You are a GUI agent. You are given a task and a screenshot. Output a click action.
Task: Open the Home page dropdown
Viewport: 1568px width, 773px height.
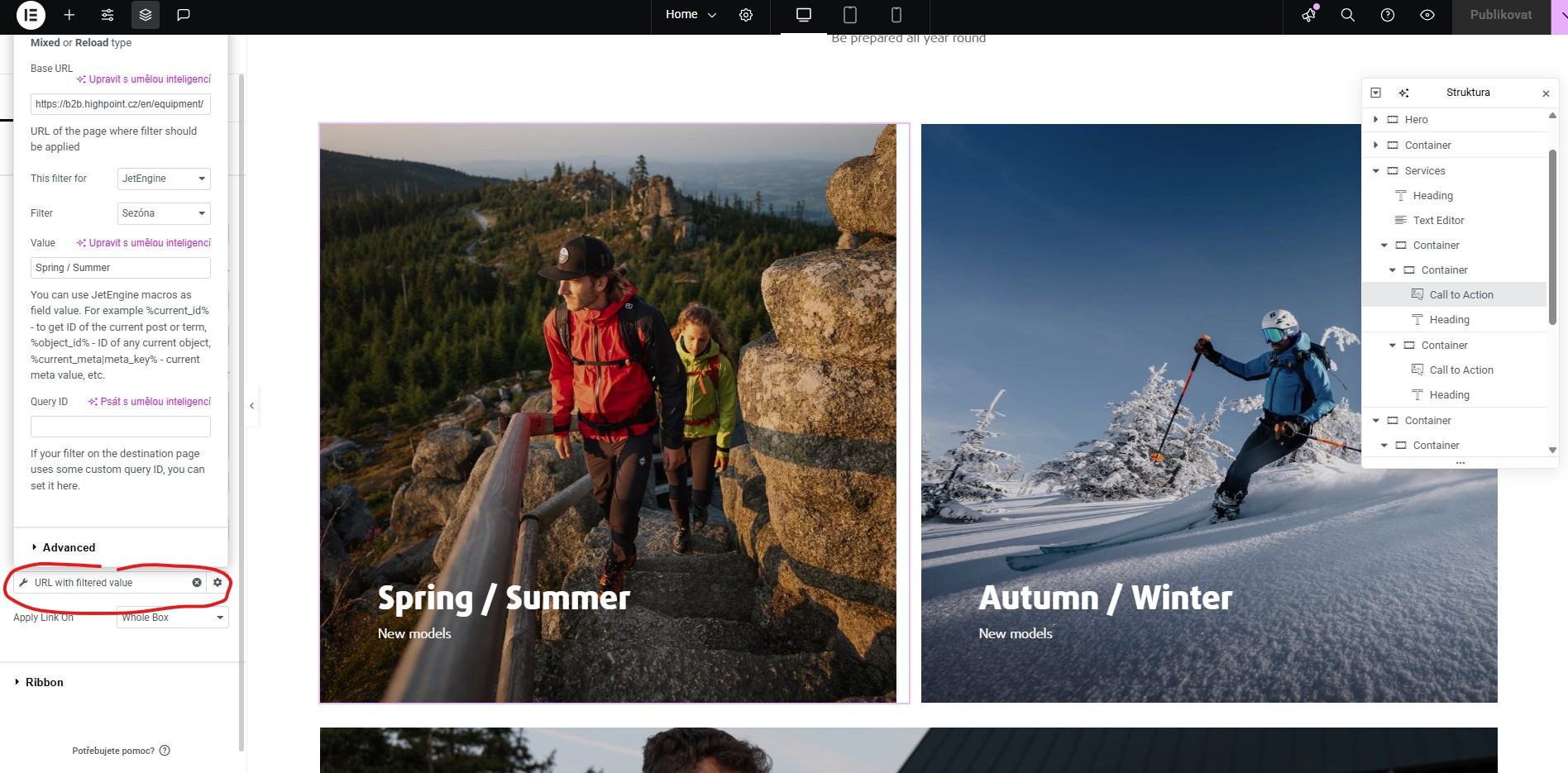691,15
